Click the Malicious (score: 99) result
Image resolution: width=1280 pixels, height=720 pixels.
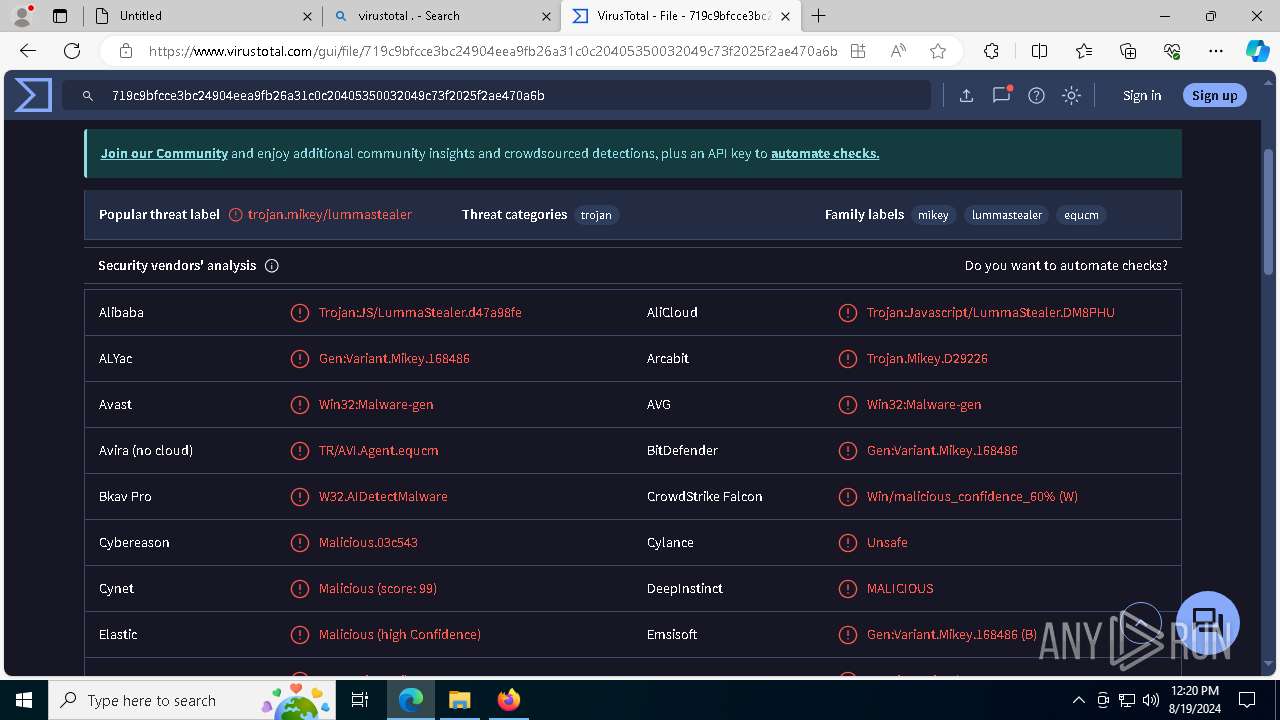pyautogui.click(x=378, y=589)
